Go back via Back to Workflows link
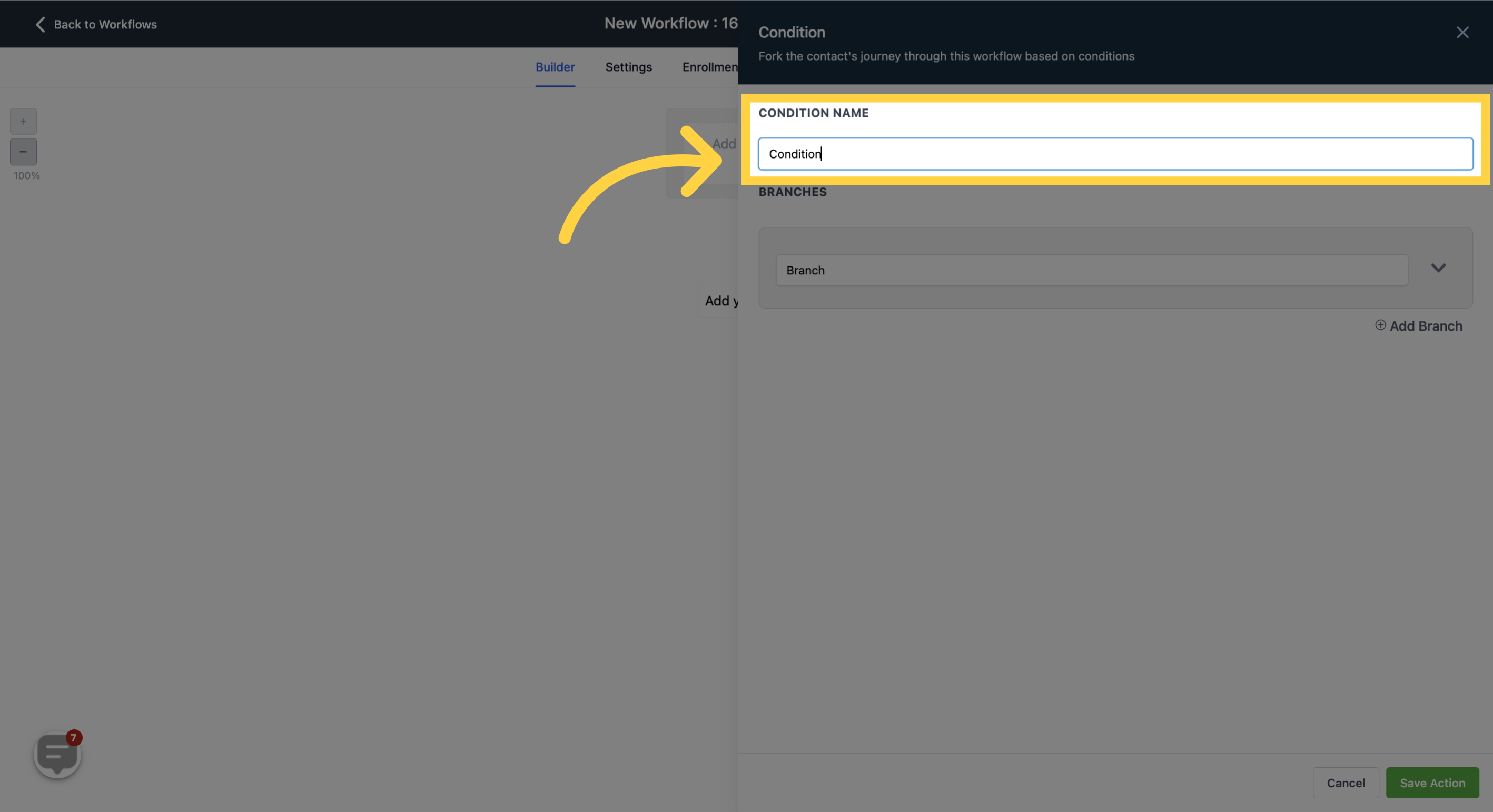Image resolution: width=1493 pixels, height=812 pixels. pyautogui.click(x=105, y=24)
